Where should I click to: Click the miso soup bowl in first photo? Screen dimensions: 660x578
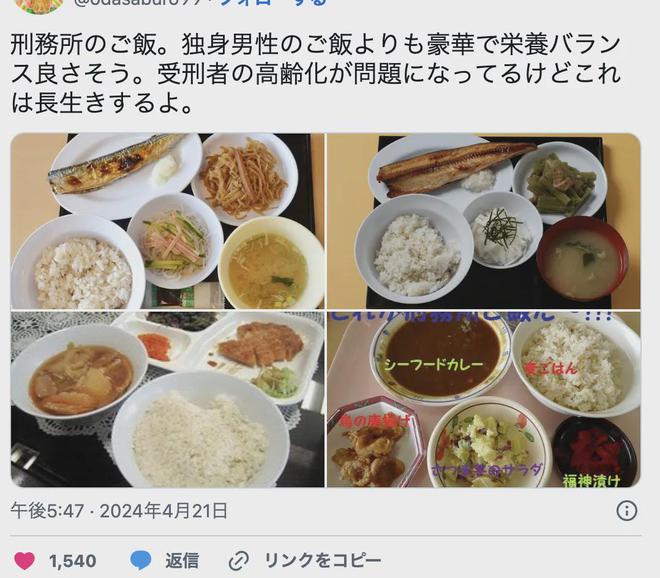271,265
